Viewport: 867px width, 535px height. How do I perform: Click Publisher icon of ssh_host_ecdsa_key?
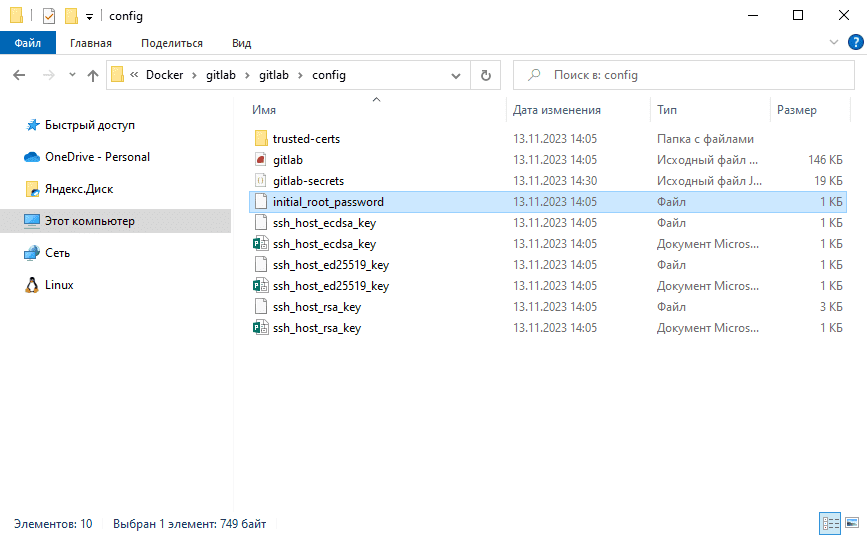coord(261,244)
